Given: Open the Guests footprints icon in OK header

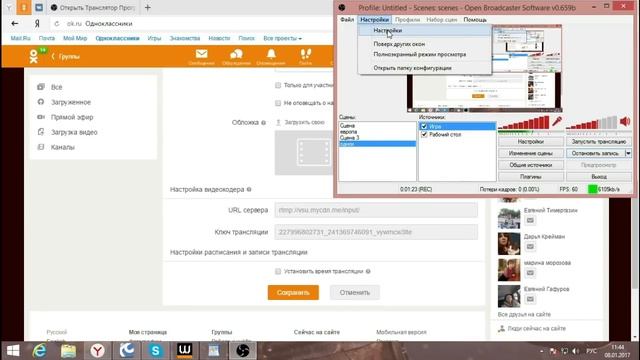Looking at the screenshot, I should (x=305, y=54).
